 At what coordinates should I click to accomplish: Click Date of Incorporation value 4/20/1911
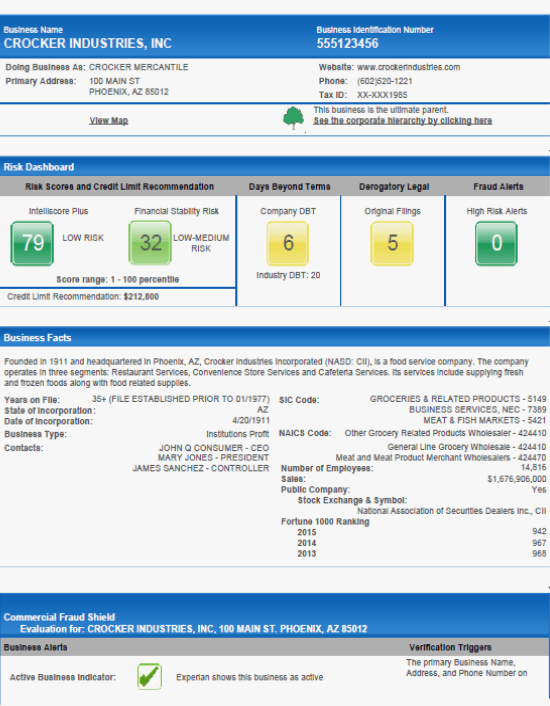pyautogui.click(x=251, y=421)
